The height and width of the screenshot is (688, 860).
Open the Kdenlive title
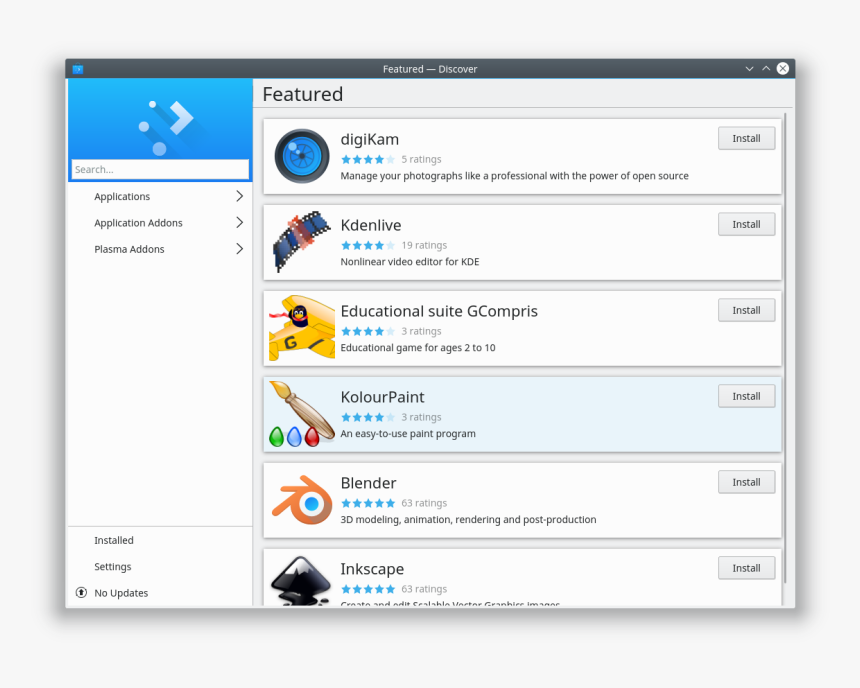(x=371, y=225)
